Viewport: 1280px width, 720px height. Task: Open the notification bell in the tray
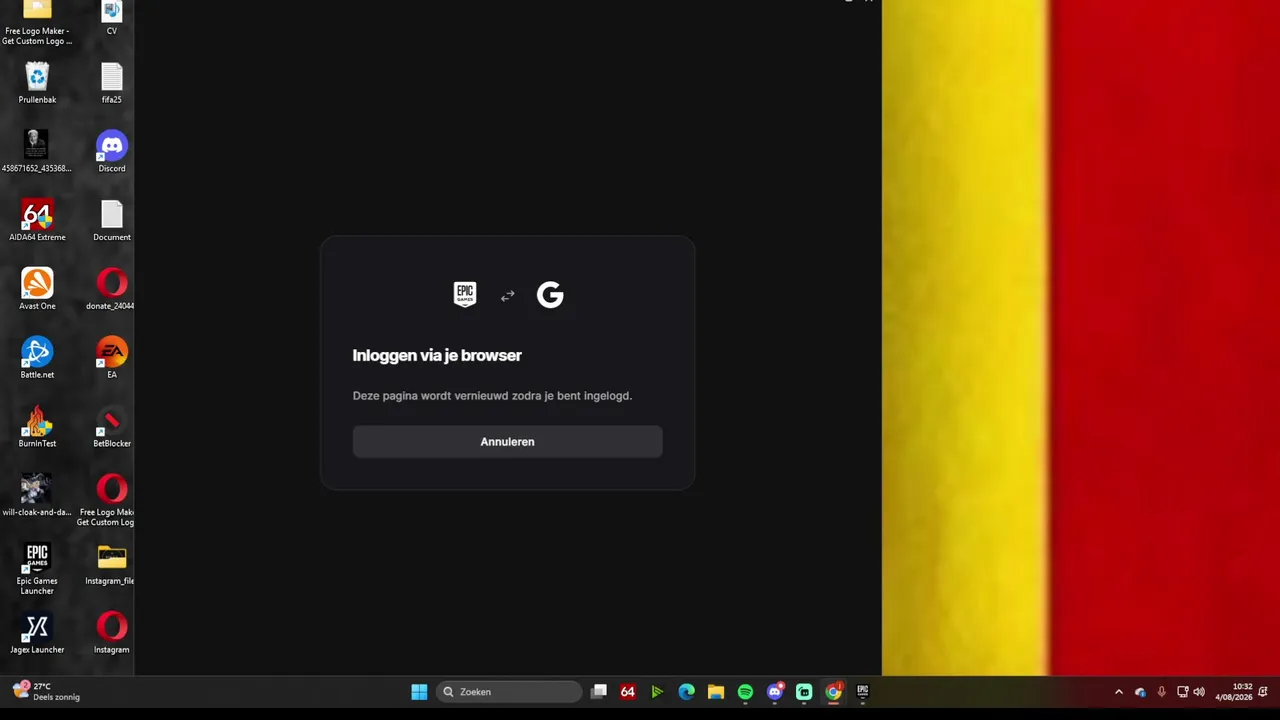1264,692
